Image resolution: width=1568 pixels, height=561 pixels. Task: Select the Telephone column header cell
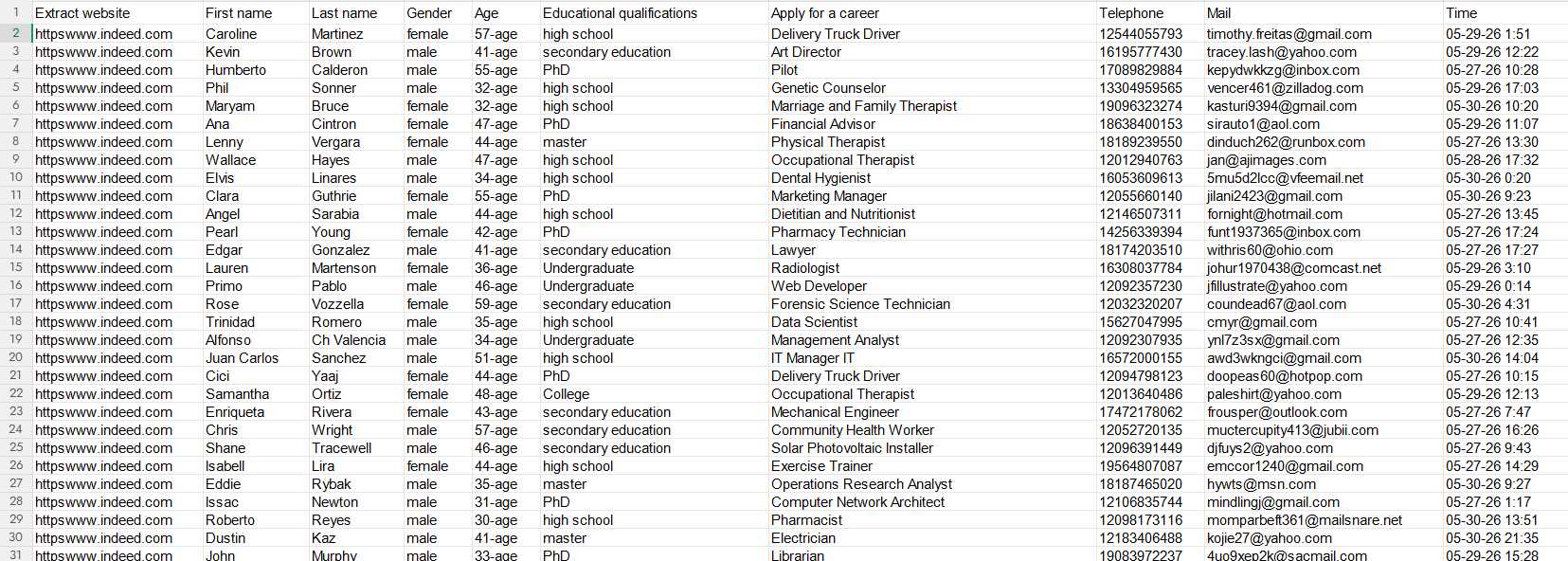pos(1149,13)
